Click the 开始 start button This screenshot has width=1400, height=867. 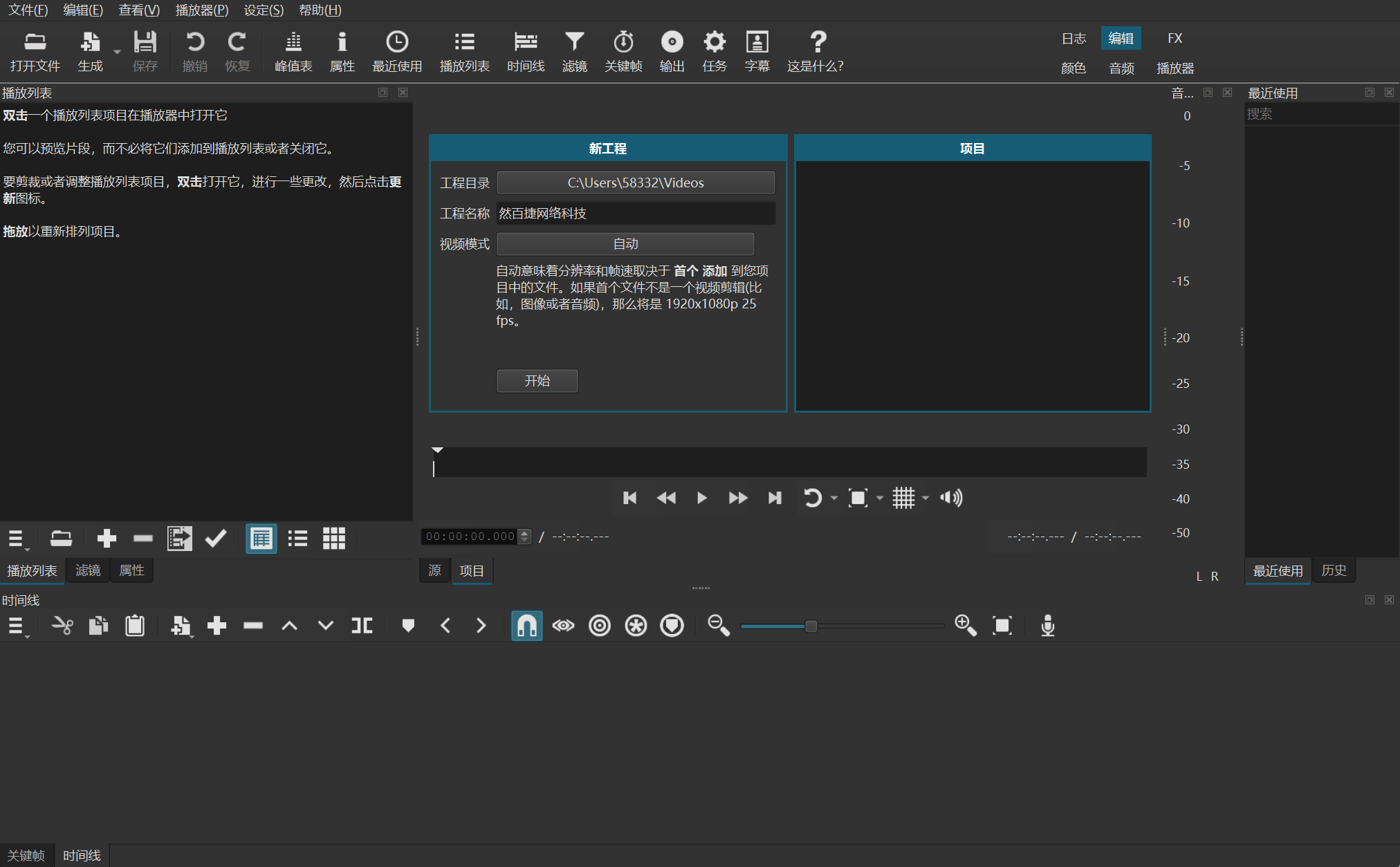[x=537, y=380]
